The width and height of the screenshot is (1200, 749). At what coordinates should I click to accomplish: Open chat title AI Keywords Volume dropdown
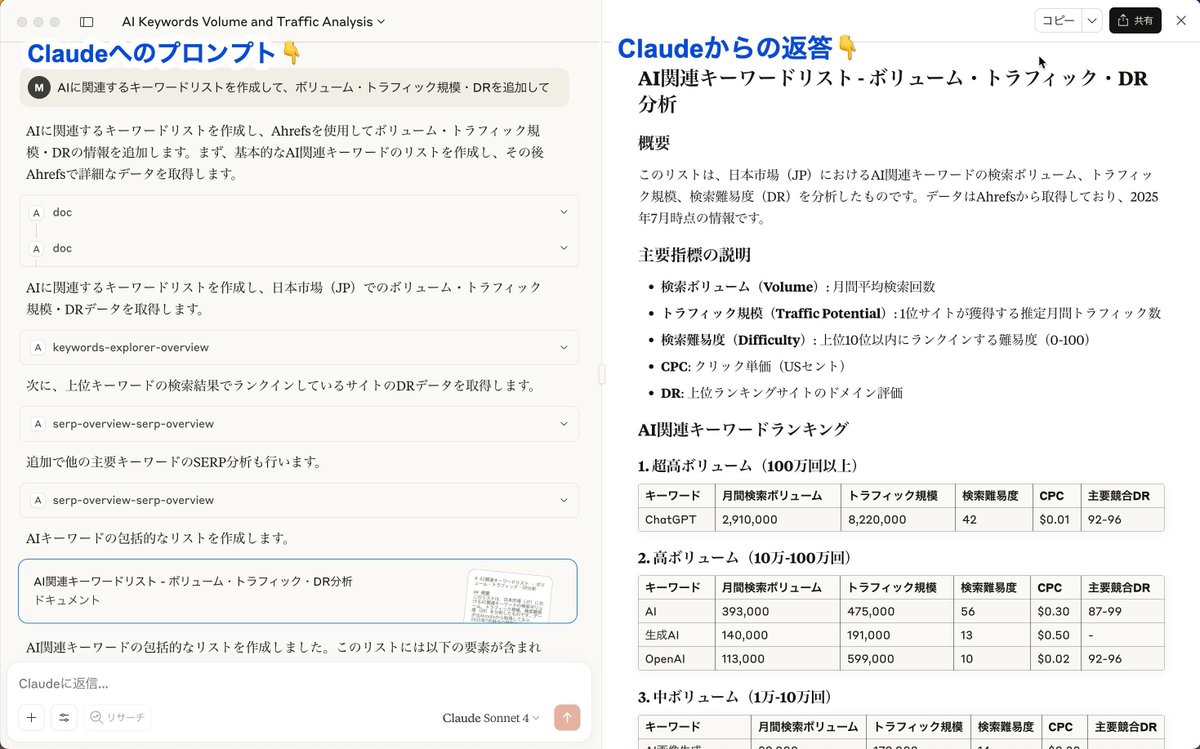(x=253, y=21)
